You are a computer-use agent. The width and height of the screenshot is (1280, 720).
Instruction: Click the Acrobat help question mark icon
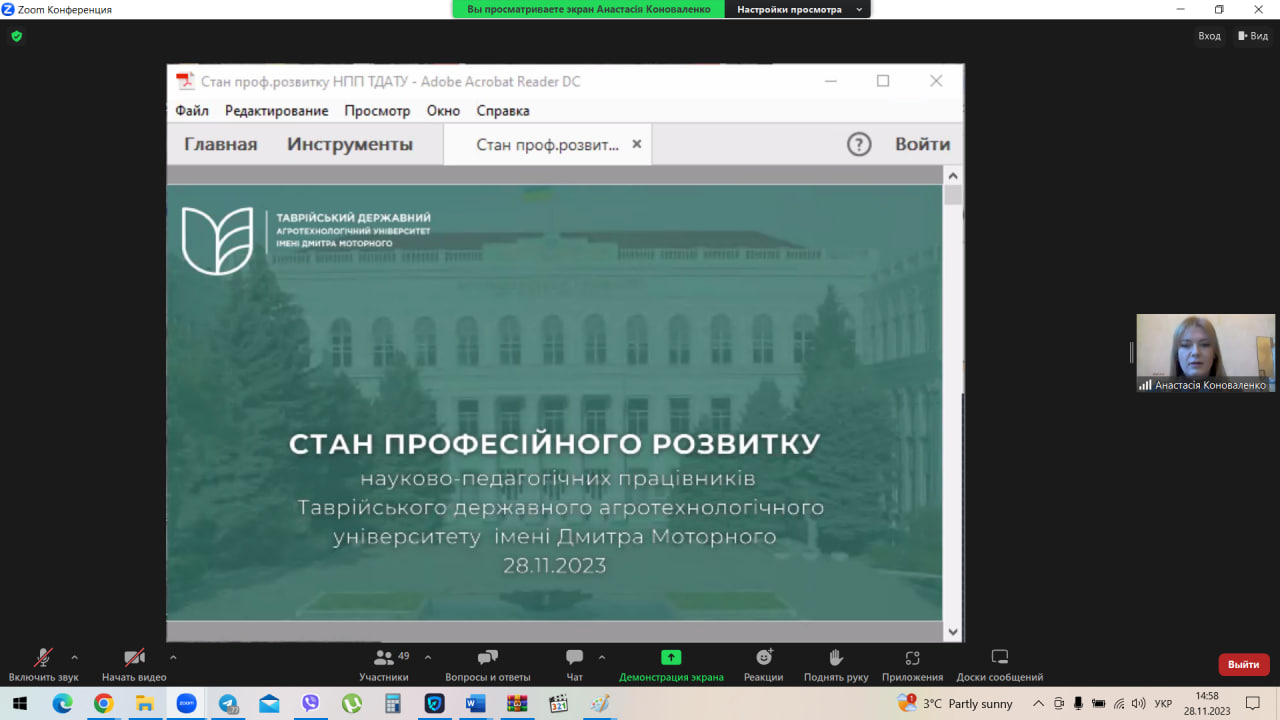tap(859, 144)
